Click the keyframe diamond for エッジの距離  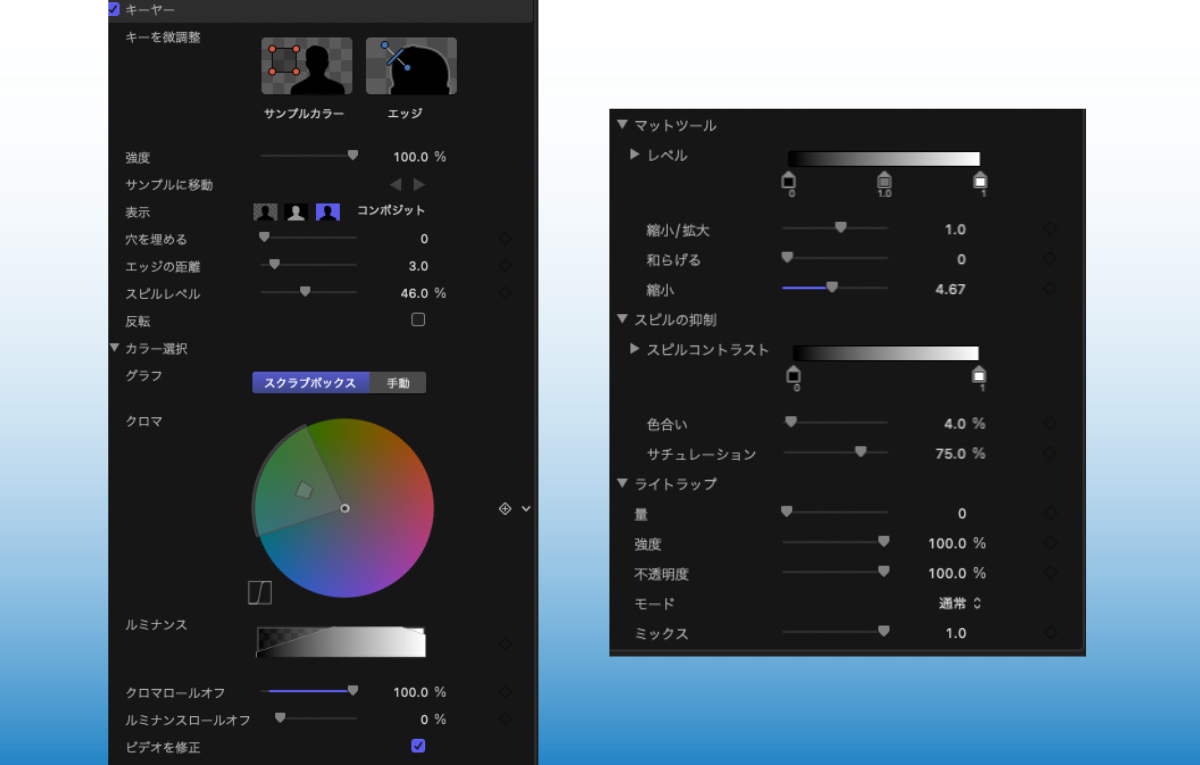tap(505, 266)
